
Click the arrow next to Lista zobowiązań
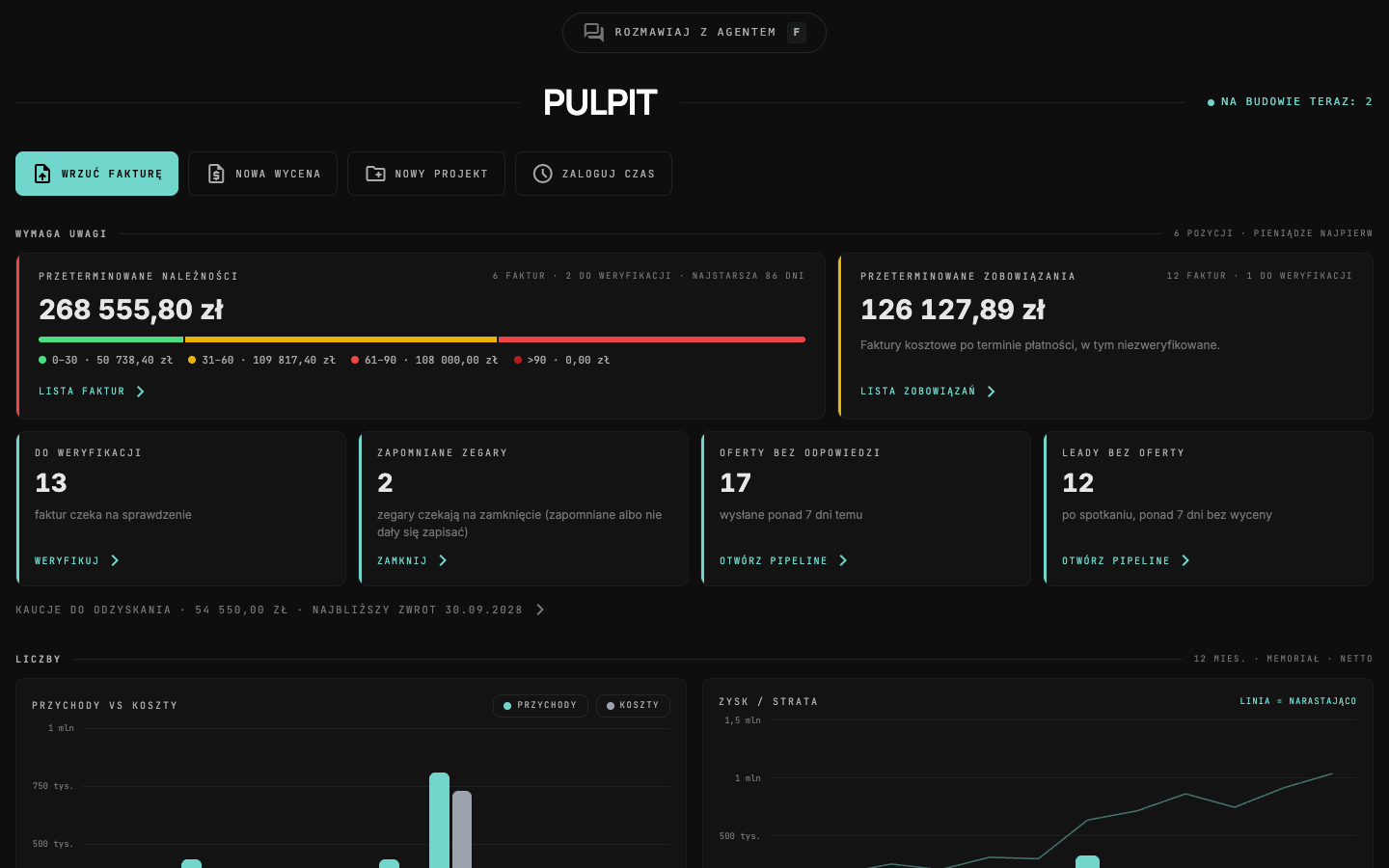coord(992,392)
